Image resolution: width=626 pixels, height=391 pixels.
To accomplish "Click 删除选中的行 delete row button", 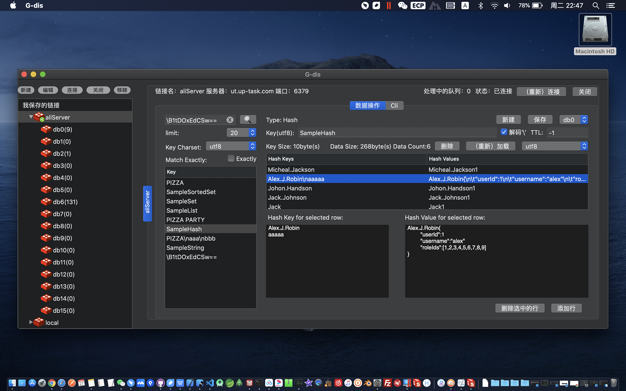I will click(x=520, y=308).
